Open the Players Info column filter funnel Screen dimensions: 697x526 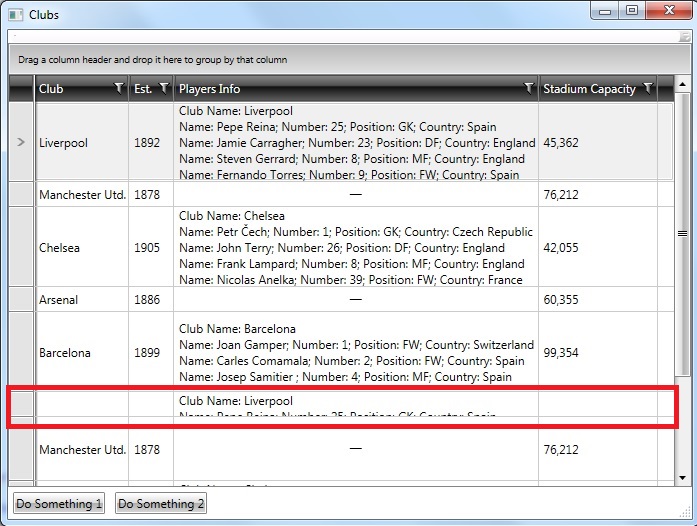click(529, 88)
